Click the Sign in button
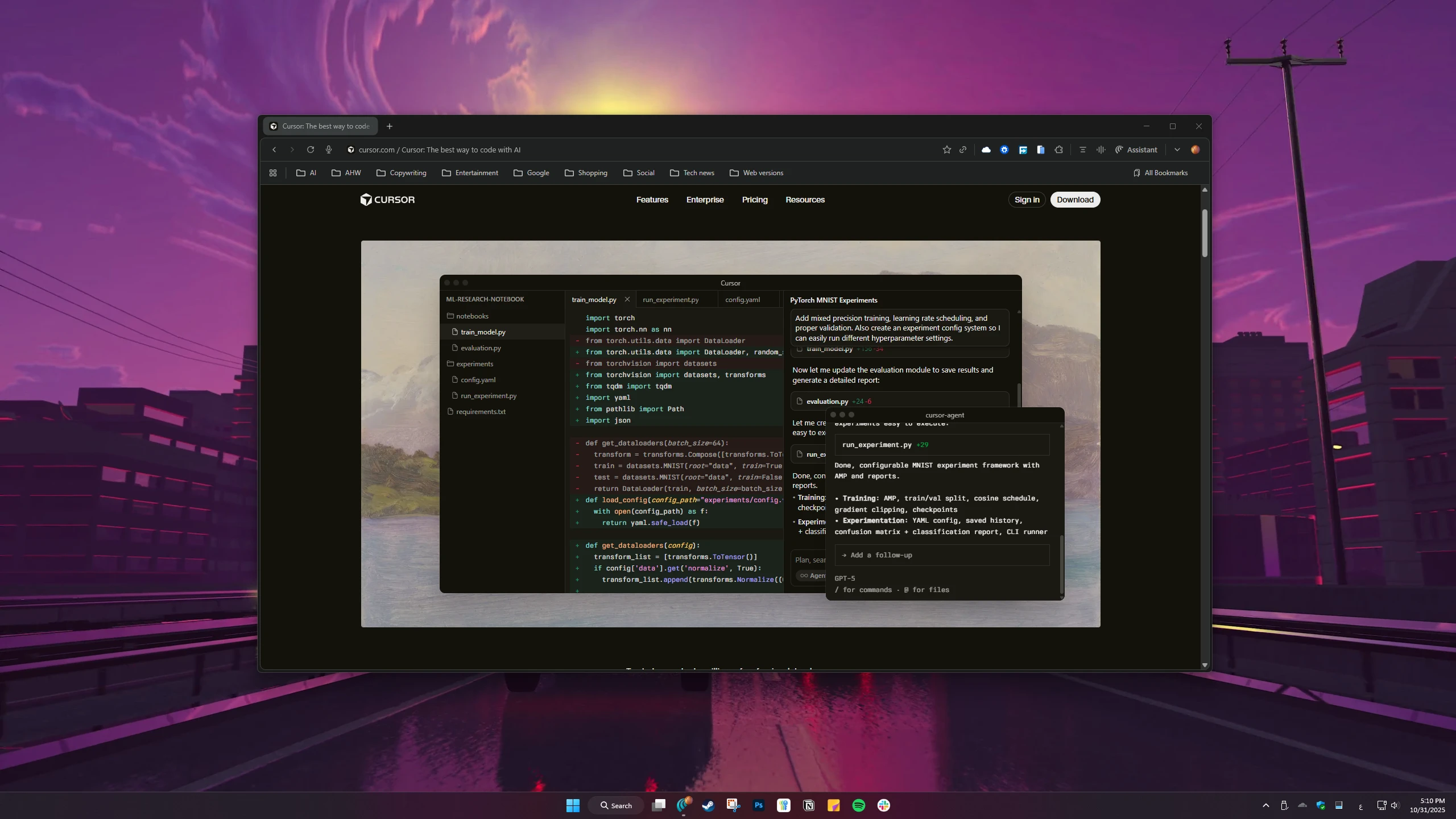The width and height of the screenshot is (1456, 819). (x=1027, y=200)
